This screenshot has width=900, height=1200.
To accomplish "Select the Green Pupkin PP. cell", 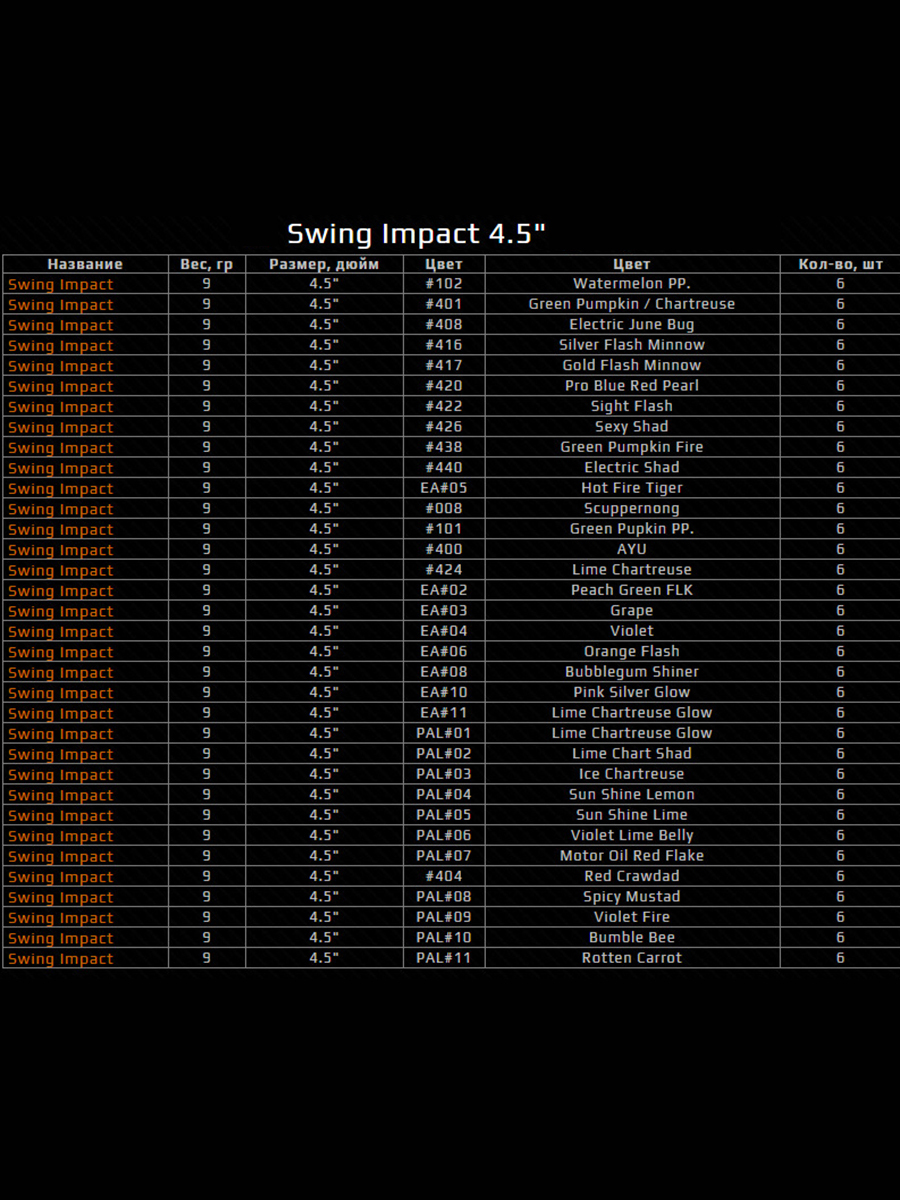I will [632, 529].
